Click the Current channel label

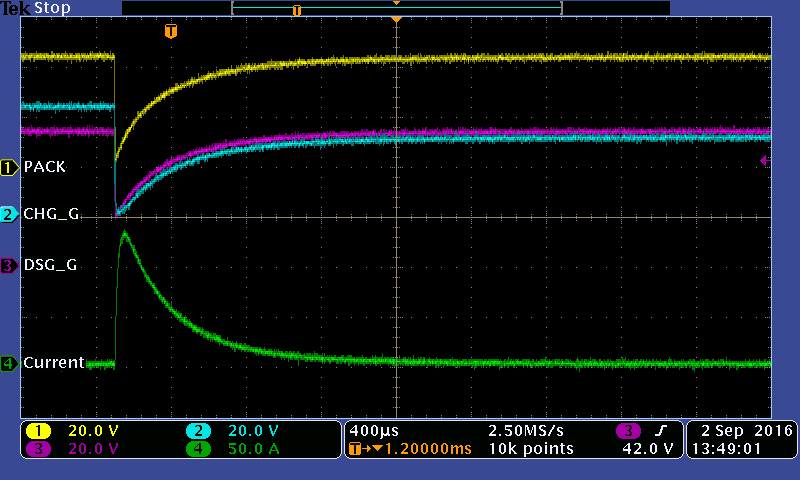pyautogui.click(x=54, y=363)
